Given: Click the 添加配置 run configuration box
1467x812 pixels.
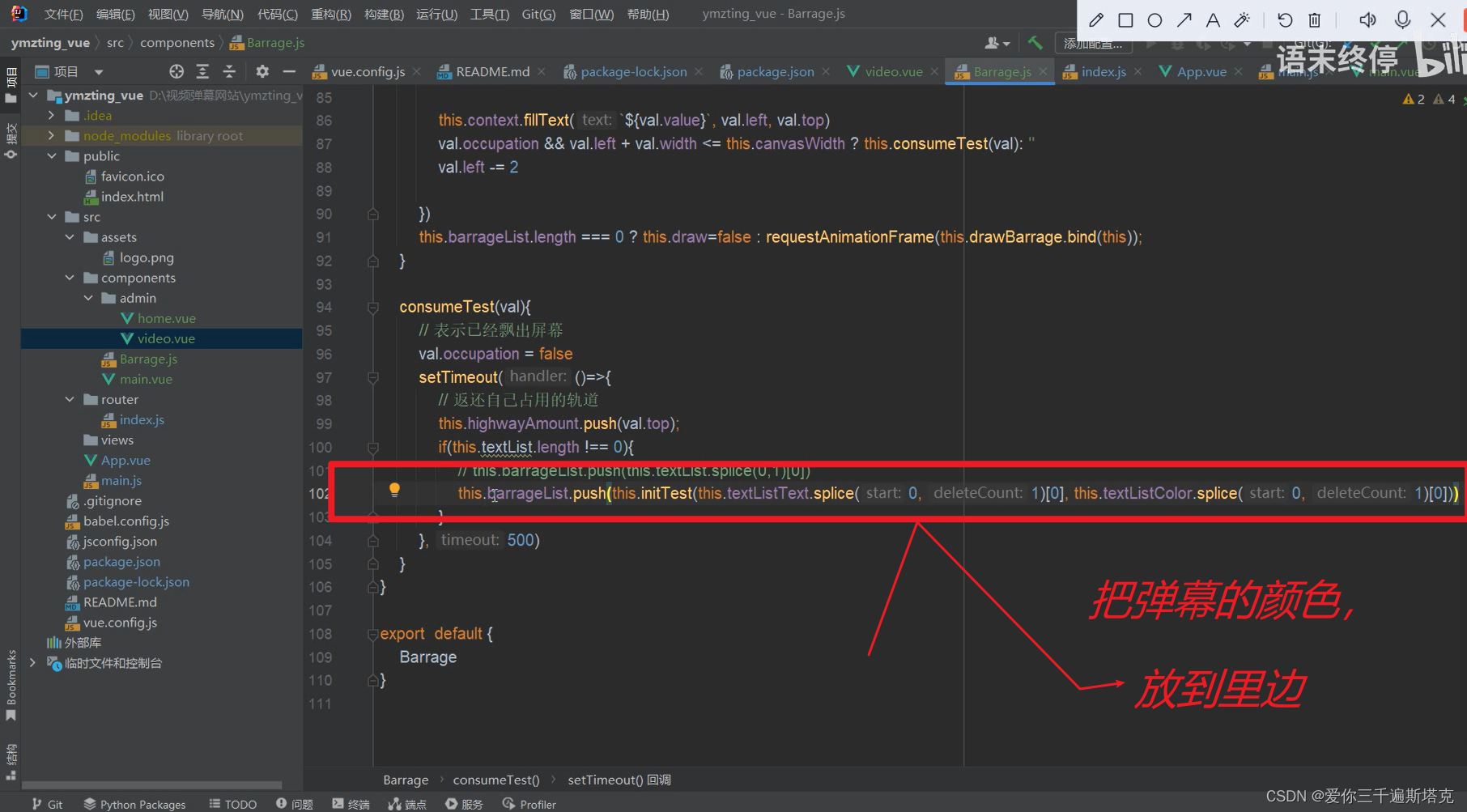Looking at the screenshot, I should tap(1093, 44).
